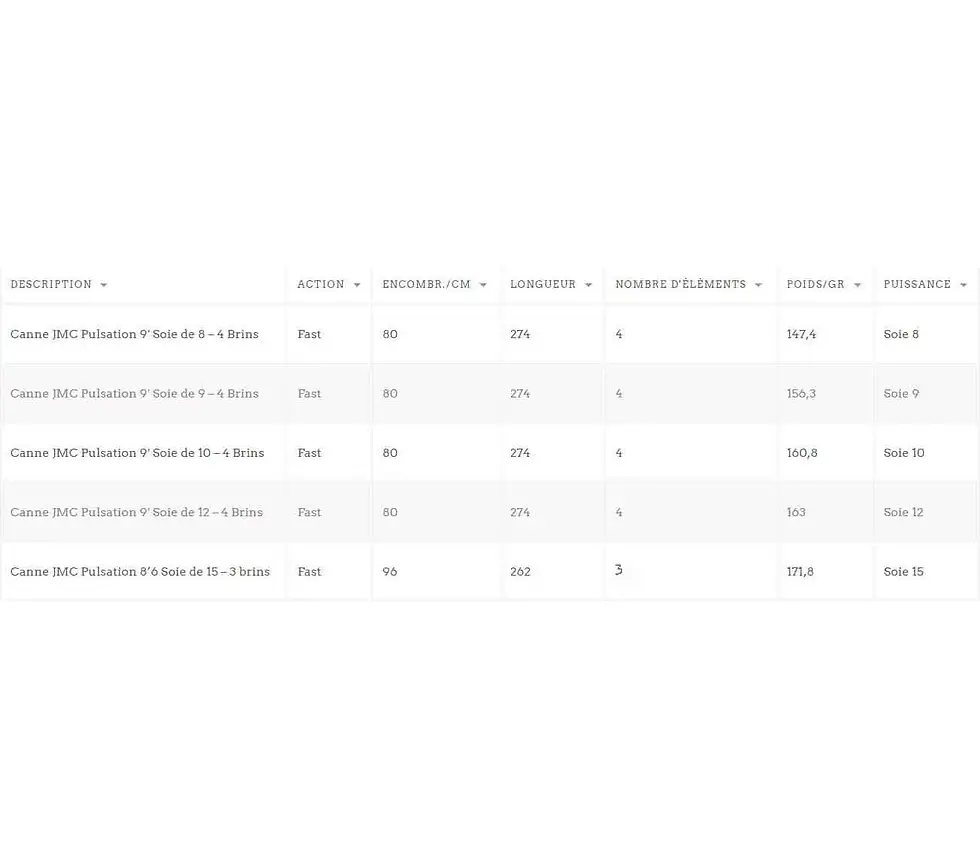Viewport: 980px width, 868px height.
Task: Sort by the DESCRIPTION header label
Action: click(51, 284)
